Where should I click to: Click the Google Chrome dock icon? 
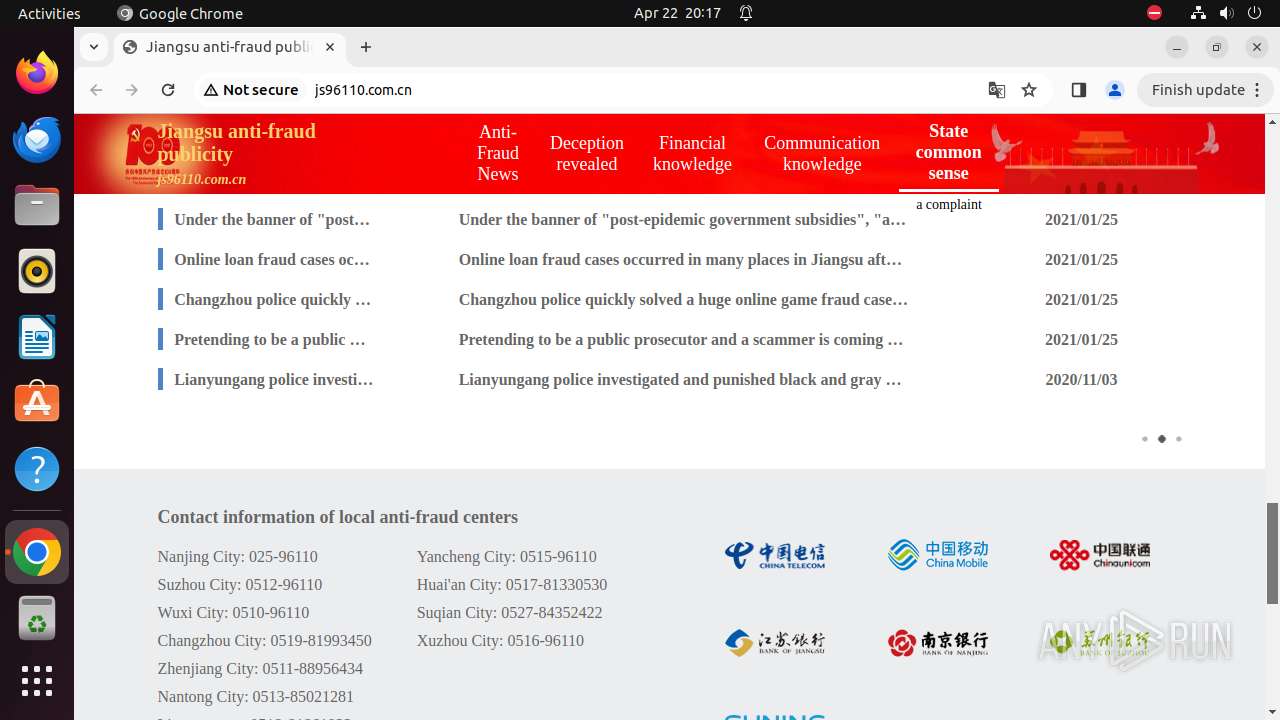point(37,552)
